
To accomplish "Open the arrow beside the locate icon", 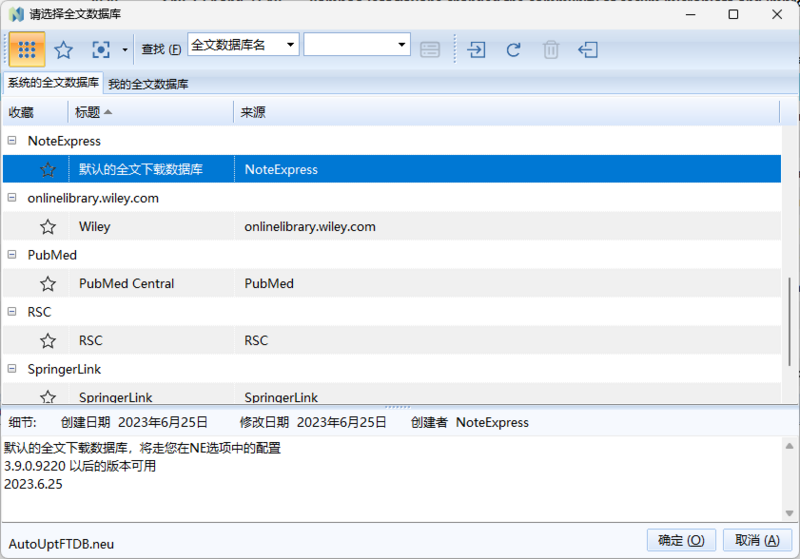I will (x=124, y=50).
